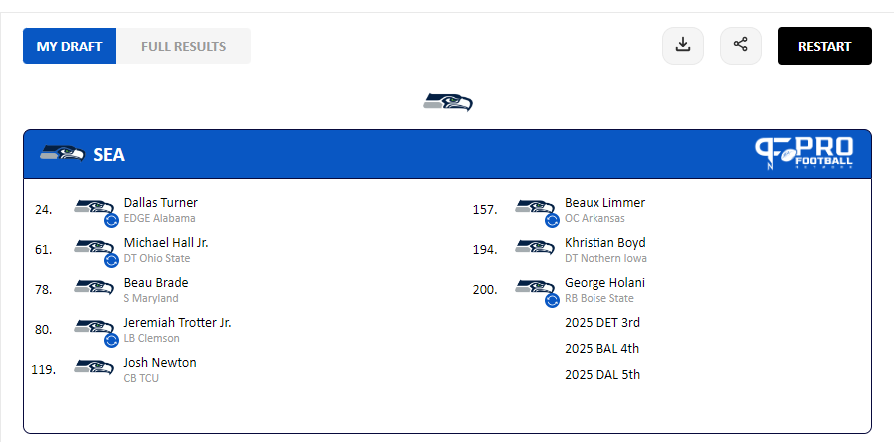Click Khristian Boyd player name

tap(605, 243)
